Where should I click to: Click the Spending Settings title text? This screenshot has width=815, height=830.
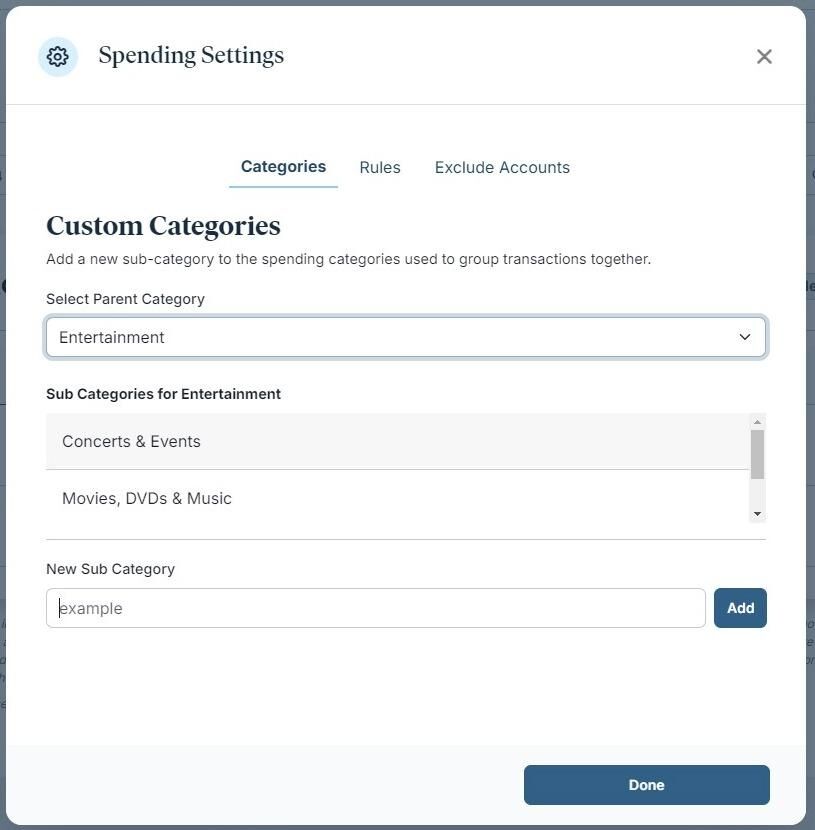click(191, 56)
